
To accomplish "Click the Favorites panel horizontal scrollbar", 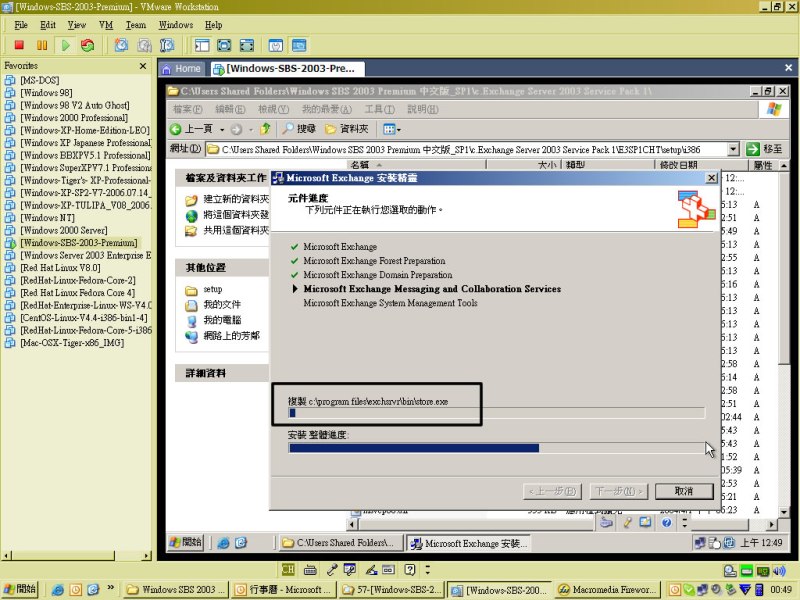I will pos(77,555).
